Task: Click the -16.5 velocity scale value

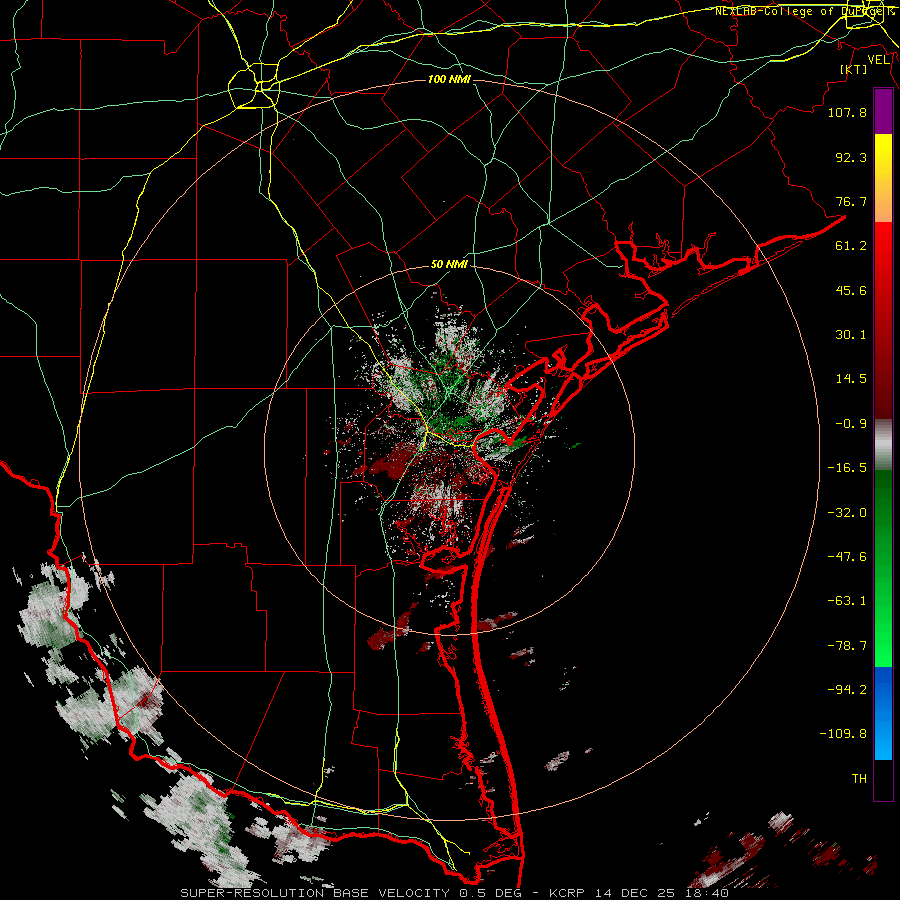Action: pos(847,468)
